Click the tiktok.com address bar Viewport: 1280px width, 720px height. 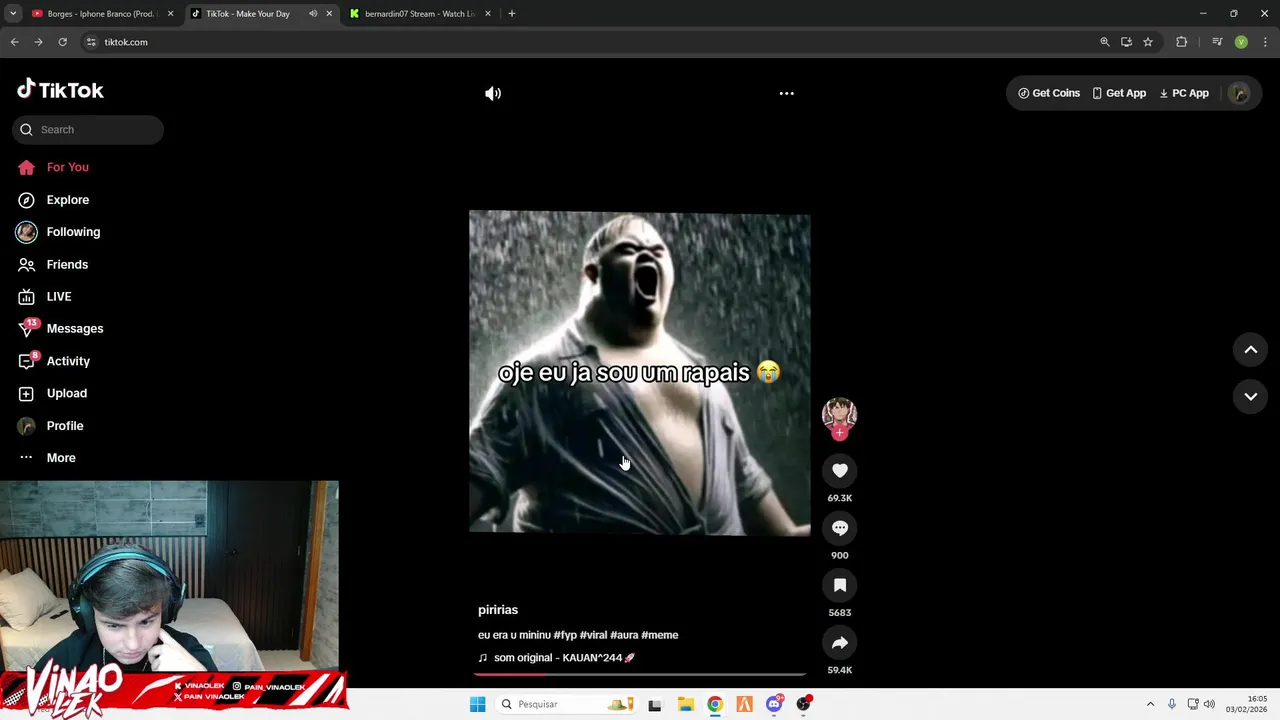(x=590, y=42)
